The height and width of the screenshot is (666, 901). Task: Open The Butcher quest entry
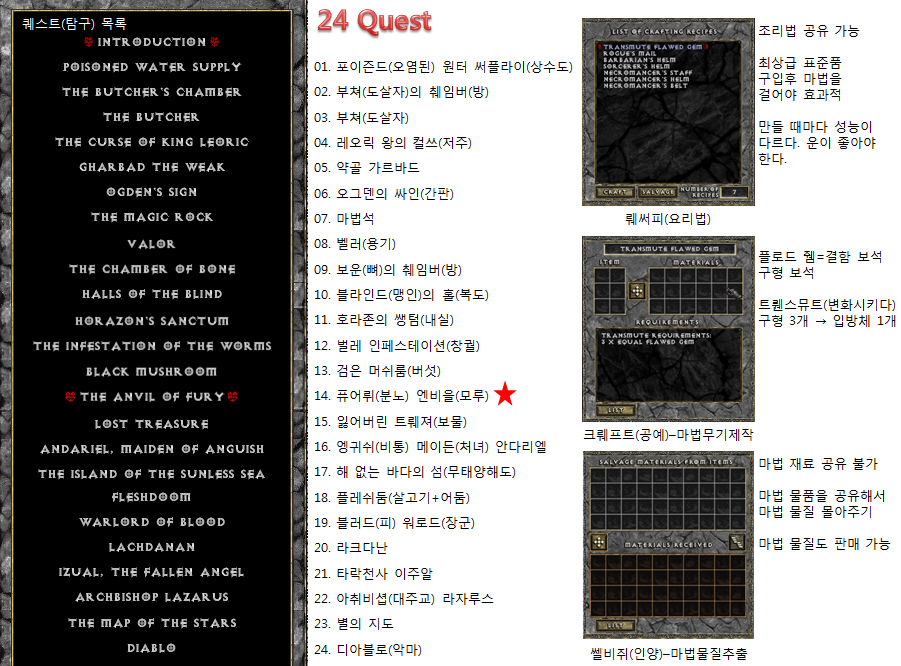(152, 117)
